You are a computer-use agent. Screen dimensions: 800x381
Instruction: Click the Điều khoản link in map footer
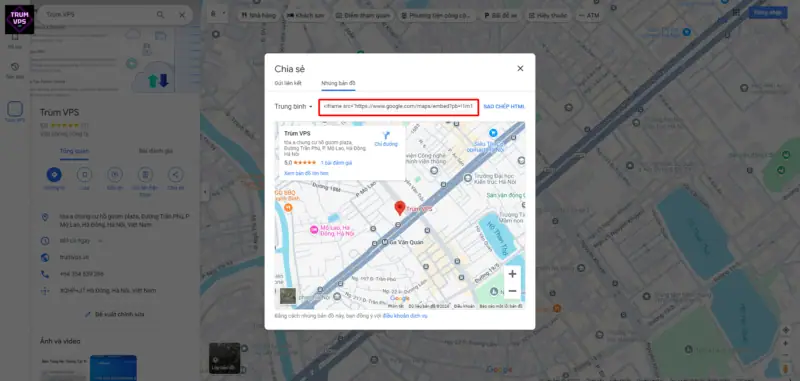click(464, 306)
